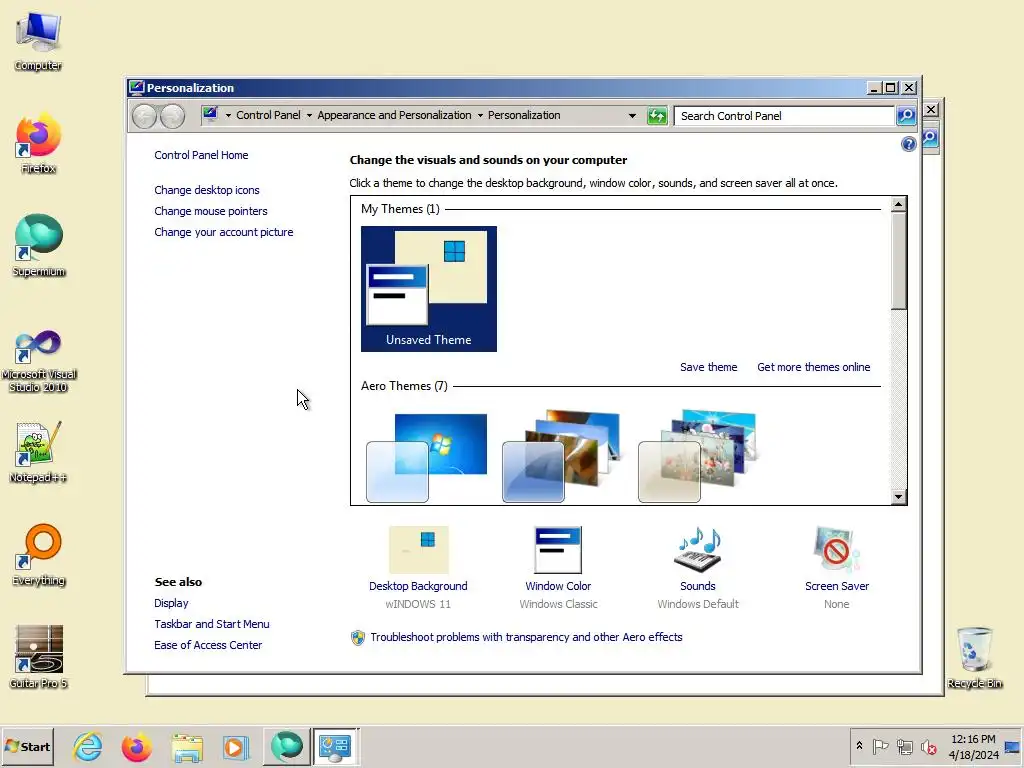Select Microsoft Visual Studio 2010 shortcut
Screen dimensions: 1024x768
[x=39, y=360]
